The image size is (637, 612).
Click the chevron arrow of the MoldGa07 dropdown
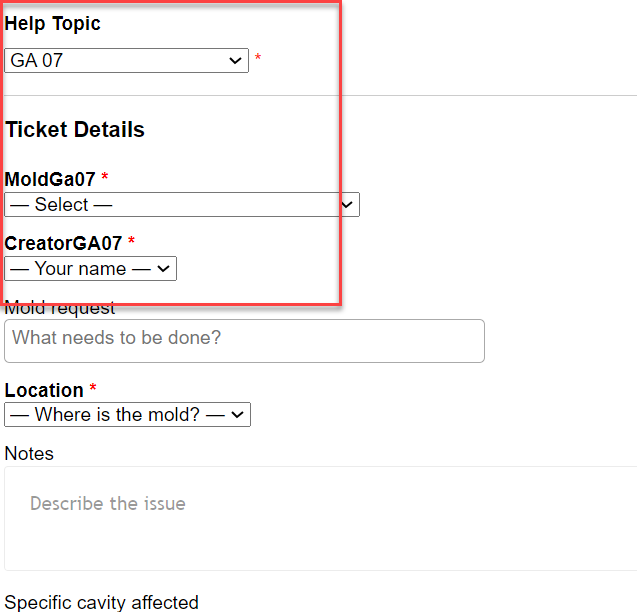pos(348,205)
